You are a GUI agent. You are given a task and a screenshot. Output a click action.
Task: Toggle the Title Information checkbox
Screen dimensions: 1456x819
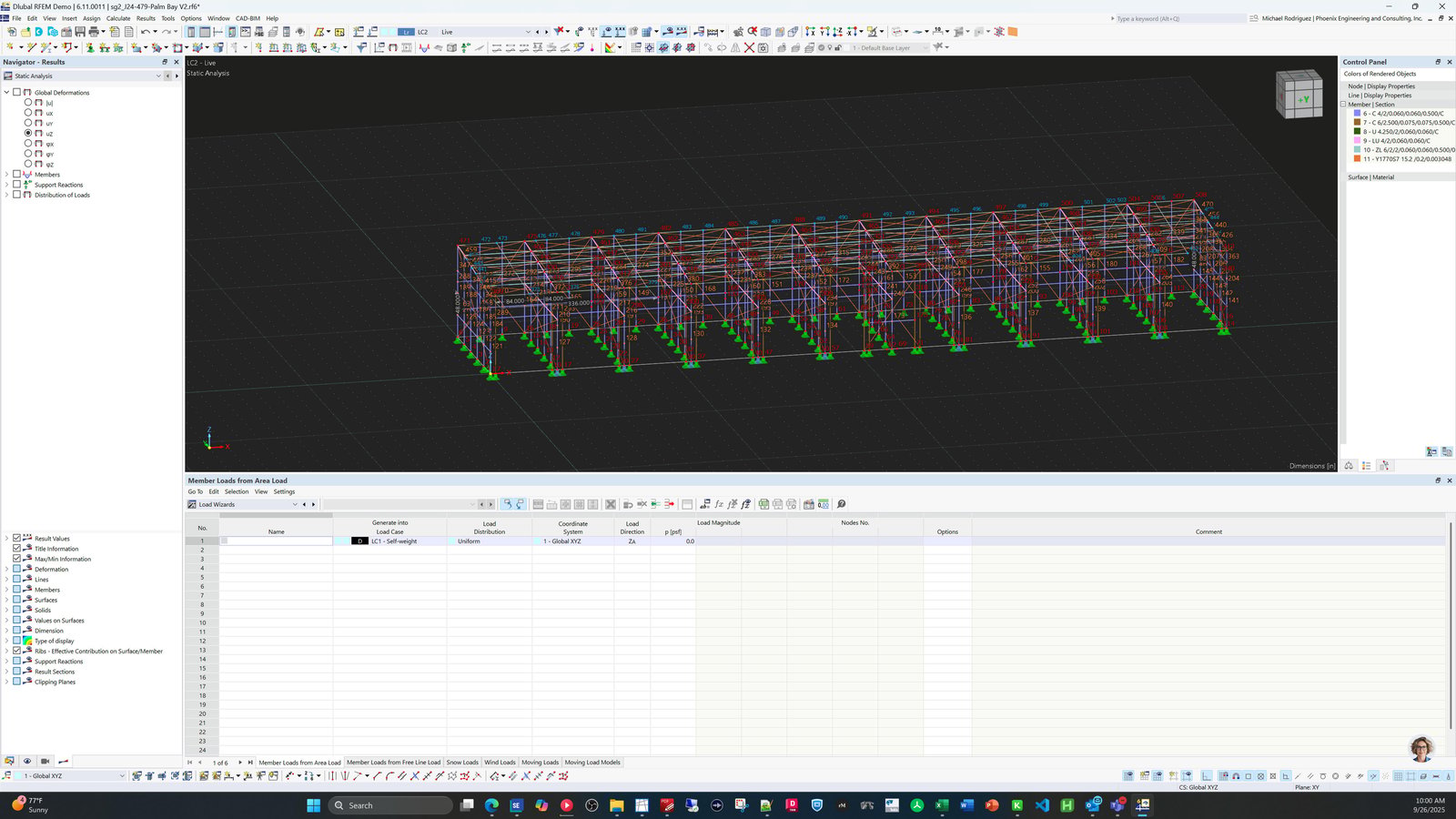click(16, 549)
